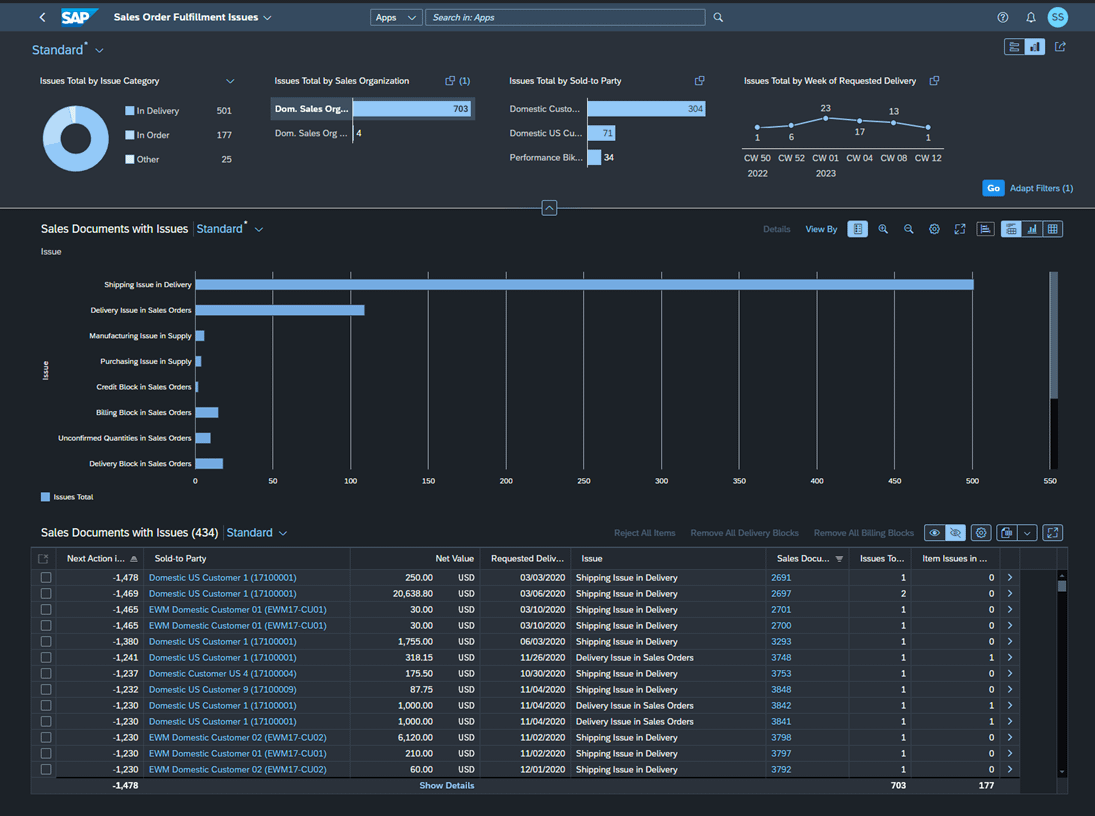Click the share icon in page header
This screenshot has width=1095, height=816.
1060,47
